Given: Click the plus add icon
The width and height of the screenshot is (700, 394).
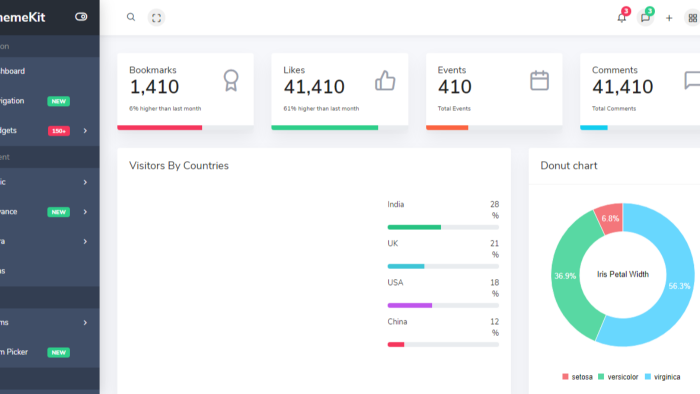Looking at the screenshot, I should (669, 18).
